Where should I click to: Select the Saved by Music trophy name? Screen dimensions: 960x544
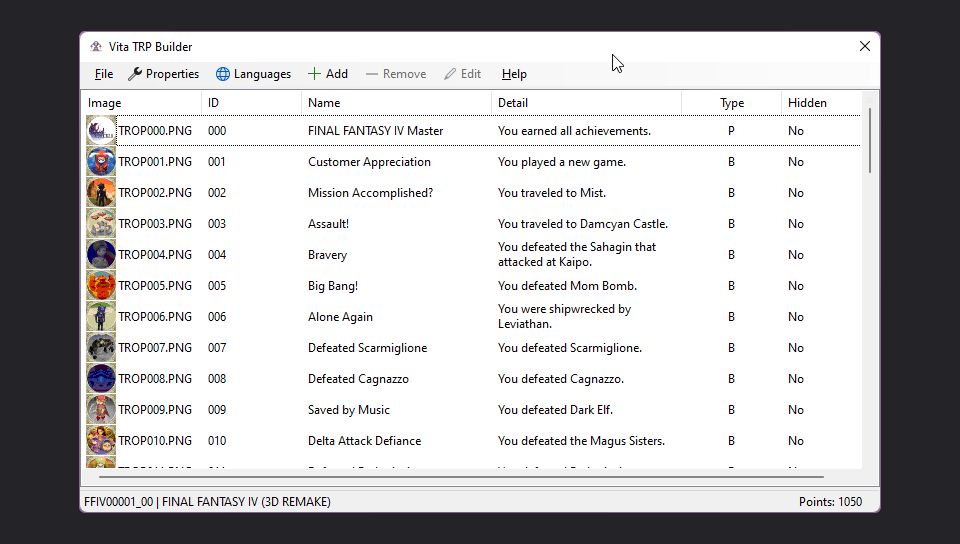coord(349,410)
